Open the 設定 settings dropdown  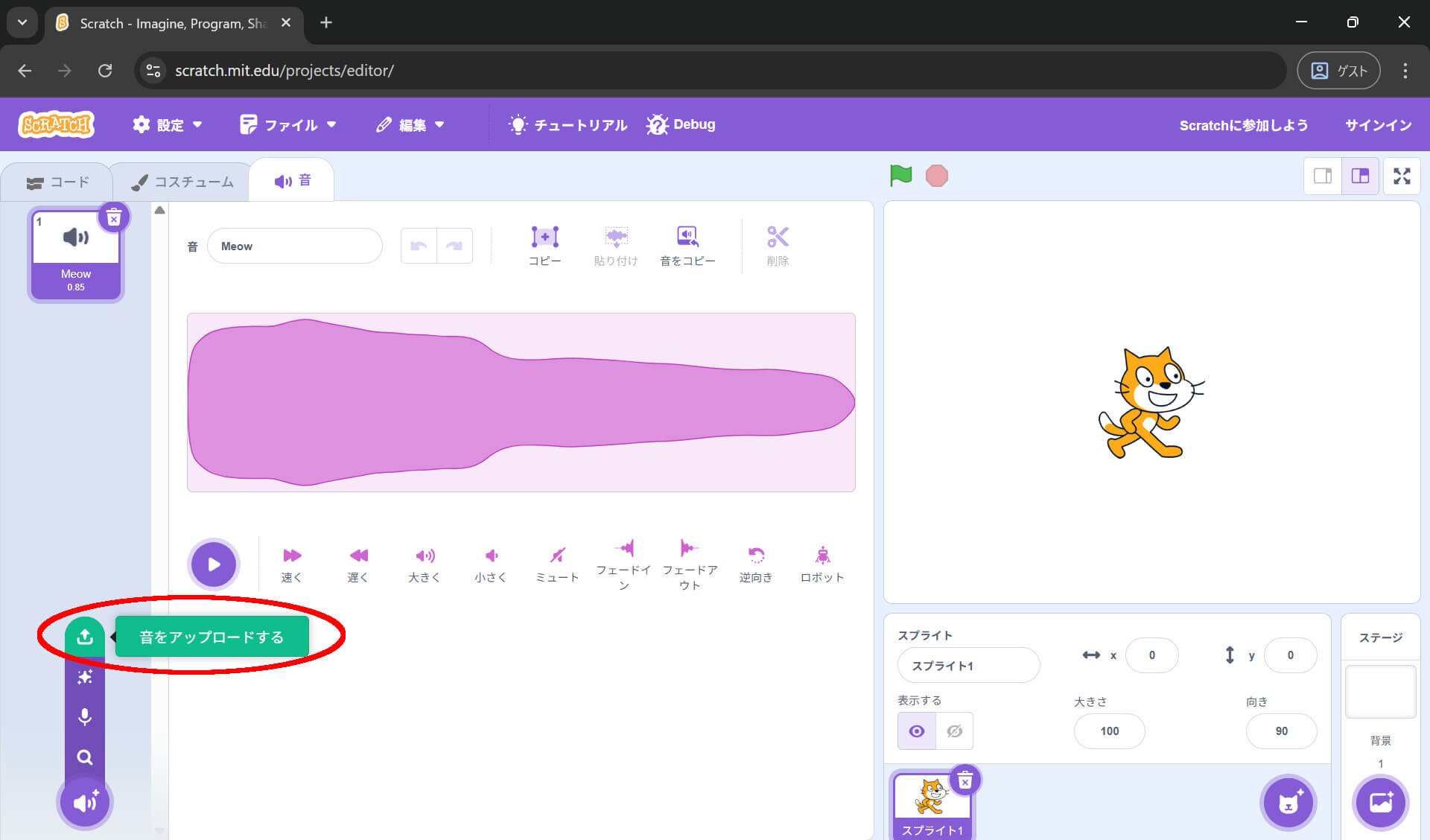[168, 124]
